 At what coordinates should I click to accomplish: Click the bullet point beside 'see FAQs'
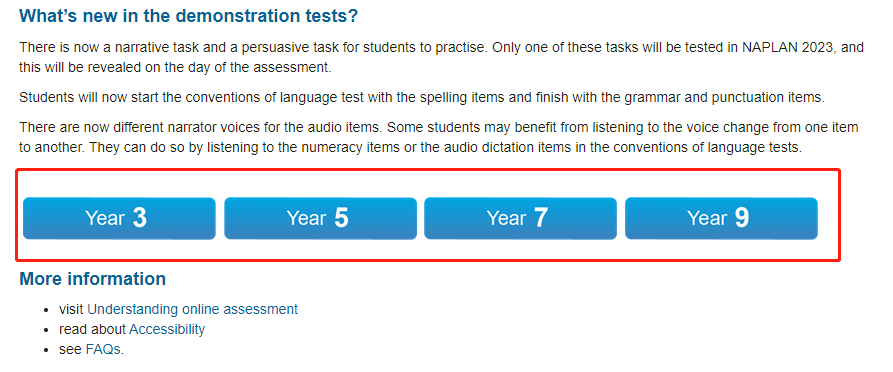pos(47,350)
